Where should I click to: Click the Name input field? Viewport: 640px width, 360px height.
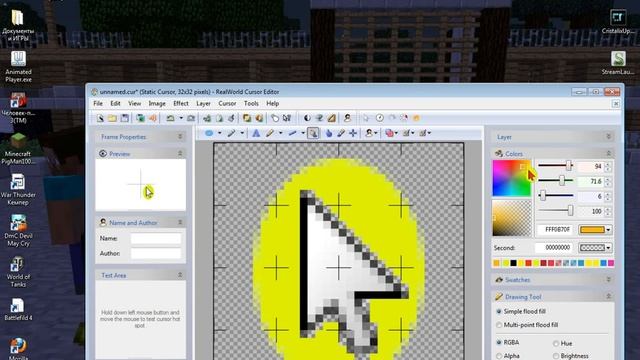click(156, 238)
